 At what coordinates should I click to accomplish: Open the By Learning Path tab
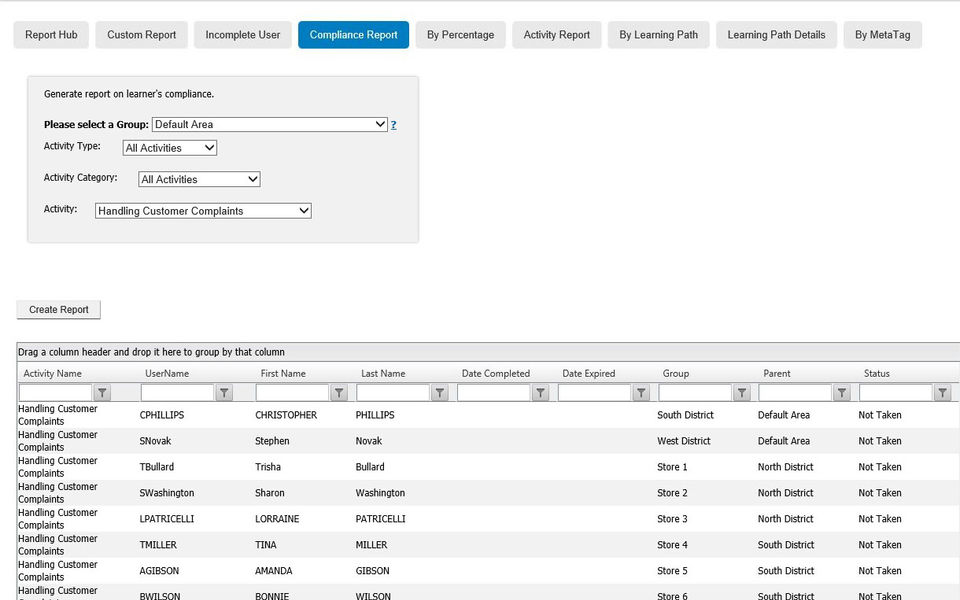click(658, 35)
